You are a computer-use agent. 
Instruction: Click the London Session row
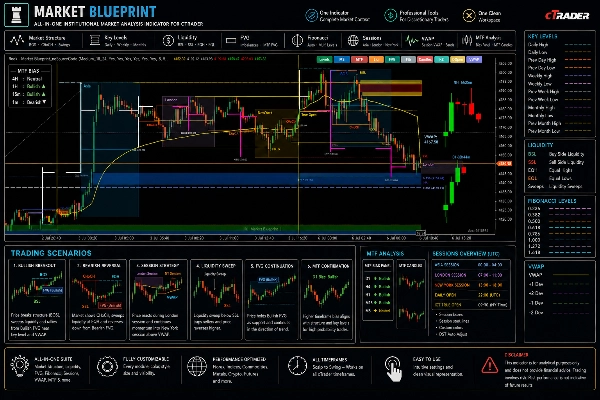(x=471, y=275)
